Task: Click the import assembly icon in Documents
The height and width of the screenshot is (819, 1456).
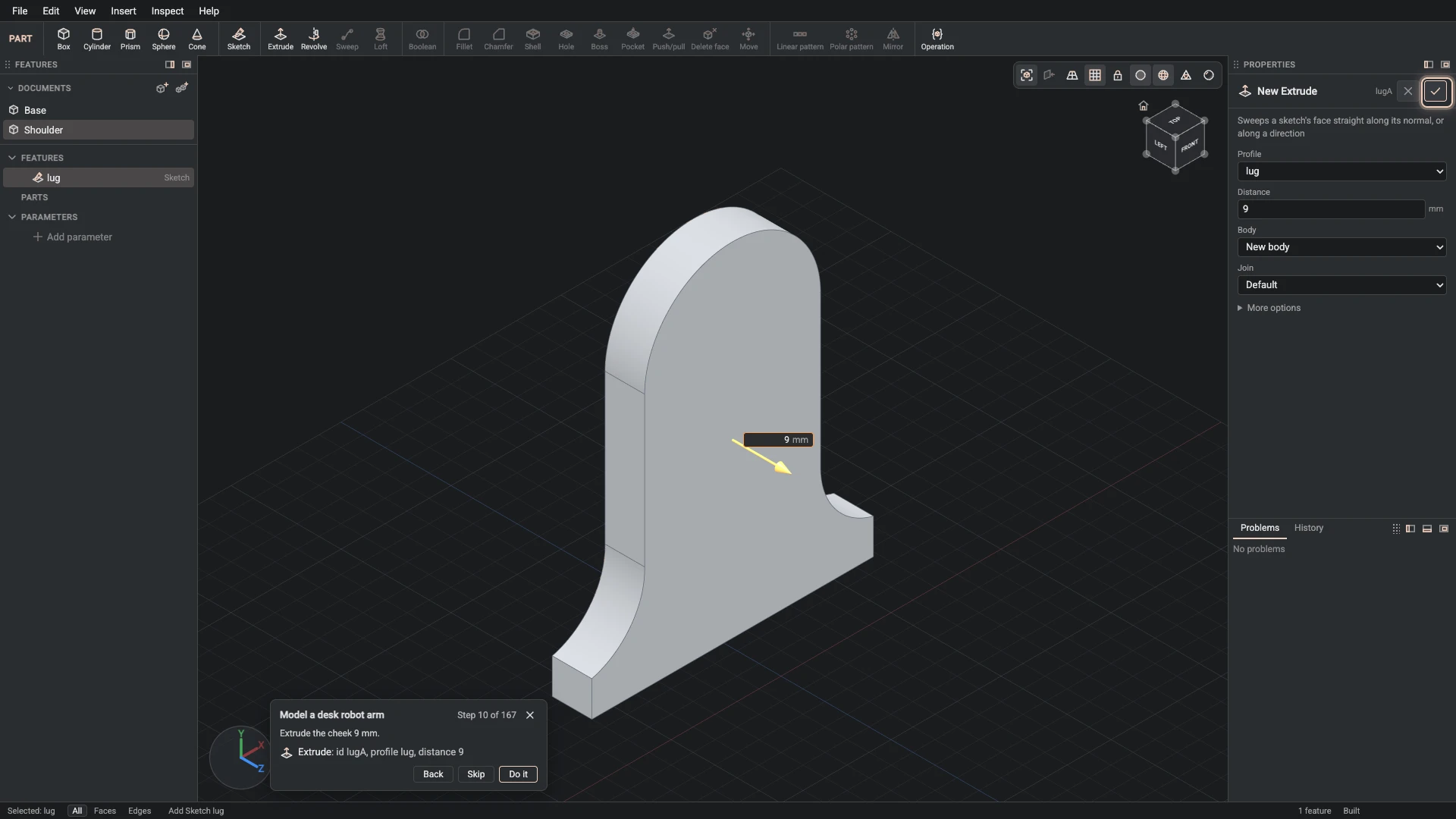Action: tap(182, 88)
